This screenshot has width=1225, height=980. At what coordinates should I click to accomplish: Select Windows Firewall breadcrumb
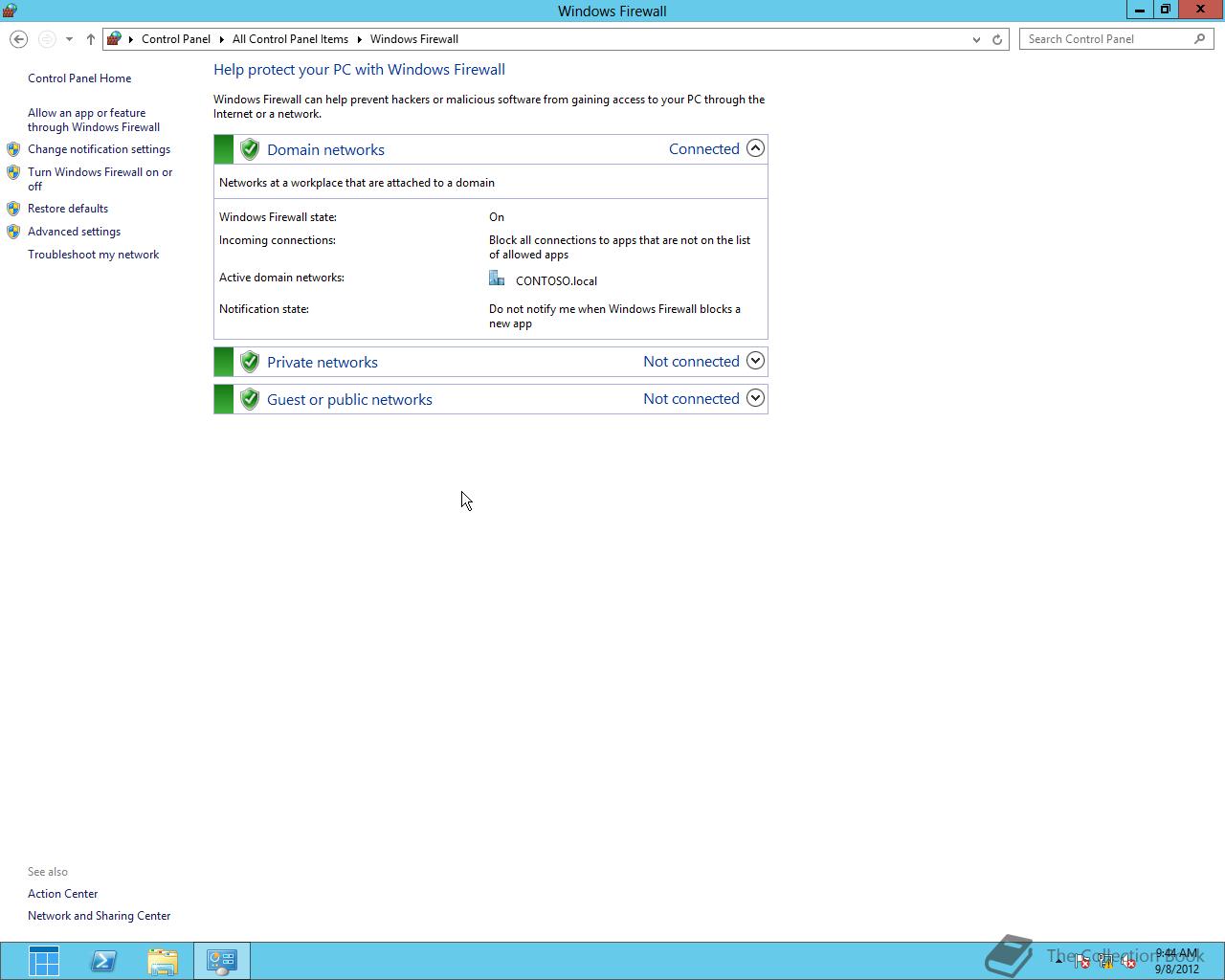(x=414, y=39)
